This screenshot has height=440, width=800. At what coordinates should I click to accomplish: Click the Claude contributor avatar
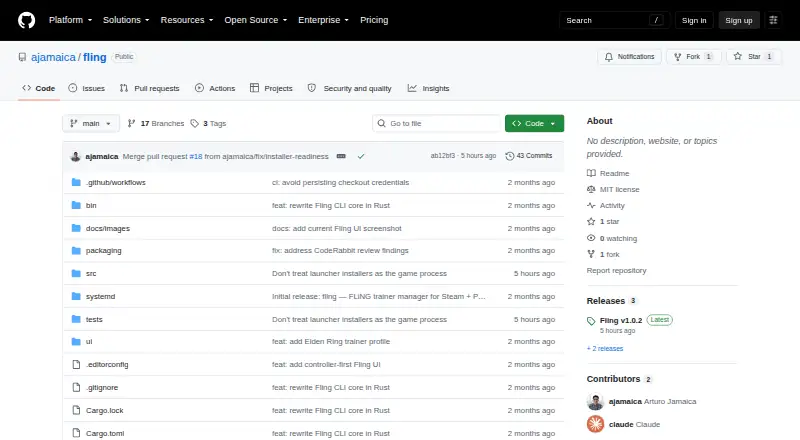click(595, 424)
